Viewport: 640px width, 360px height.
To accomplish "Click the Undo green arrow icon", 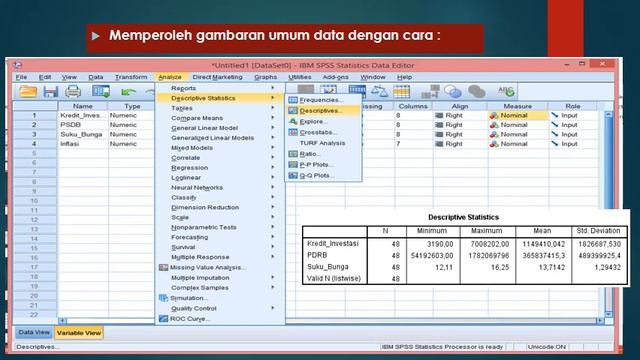I will click(x=128, y=92).
